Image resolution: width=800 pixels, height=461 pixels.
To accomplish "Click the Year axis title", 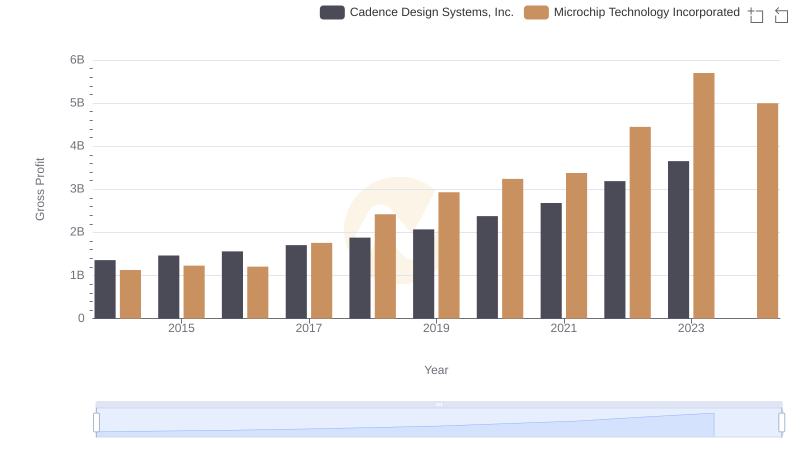I will coord(436,370).
